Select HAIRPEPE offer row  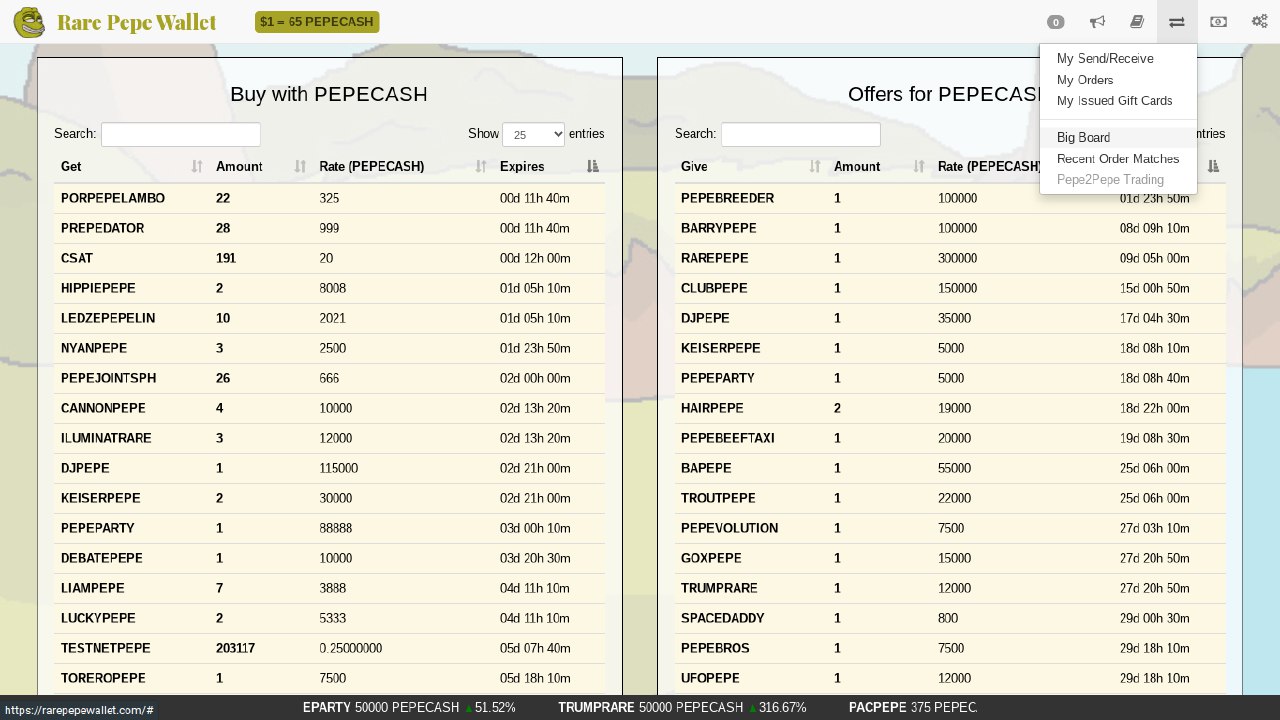pyautogui.click(x=950, y=408)
